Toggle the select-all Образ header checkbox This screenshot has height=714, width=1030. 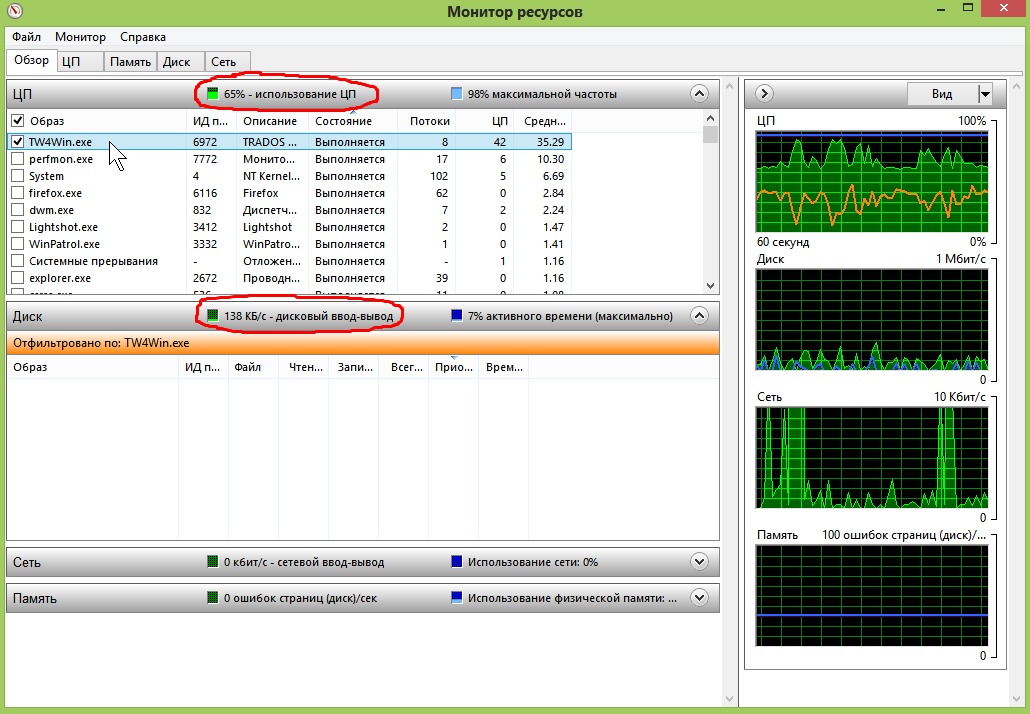18,121
